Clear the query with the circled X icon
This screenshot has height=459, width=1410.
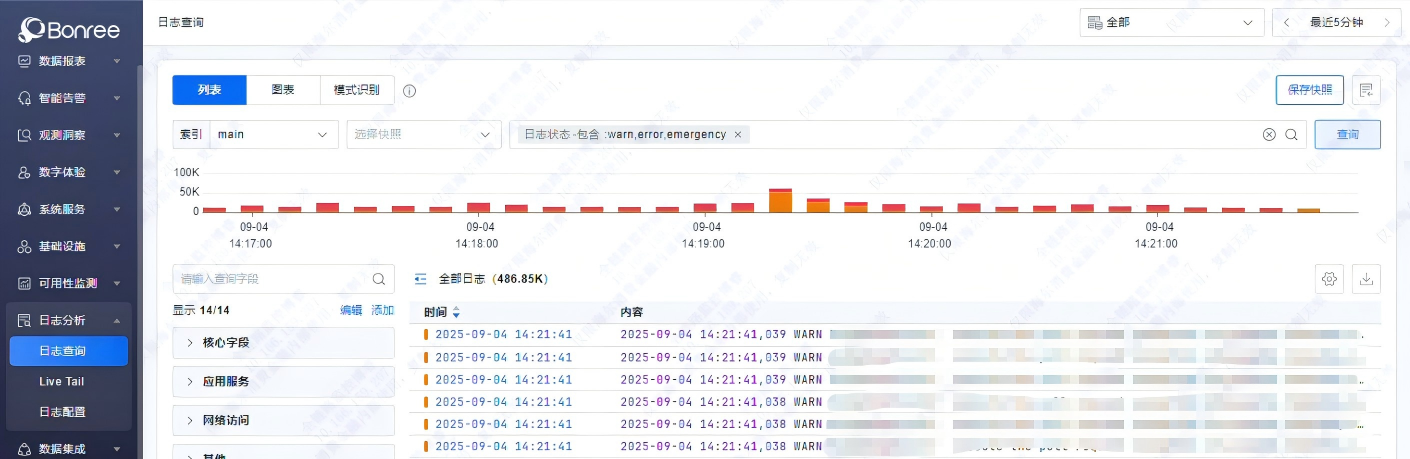(x=1269, y=135)
